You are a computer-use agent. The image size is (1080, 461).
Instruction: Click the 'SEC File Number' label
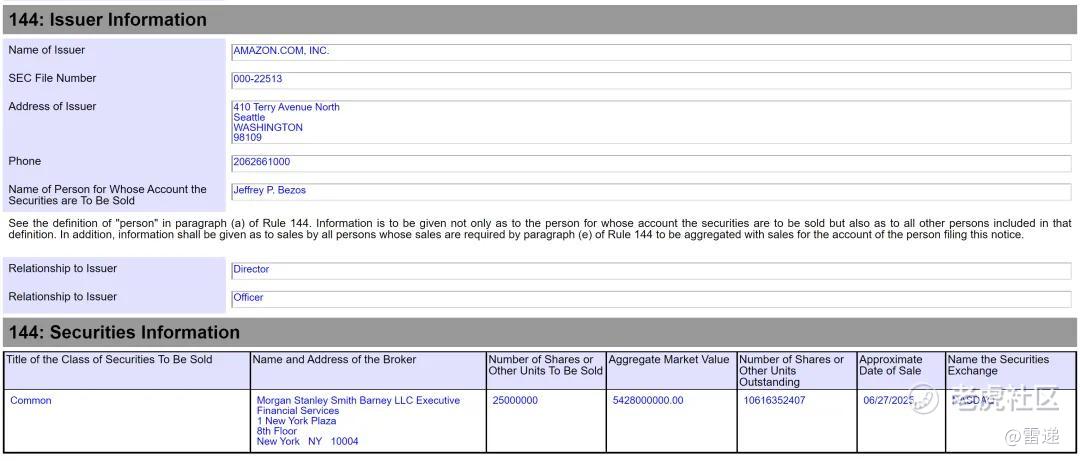point(52,78)
